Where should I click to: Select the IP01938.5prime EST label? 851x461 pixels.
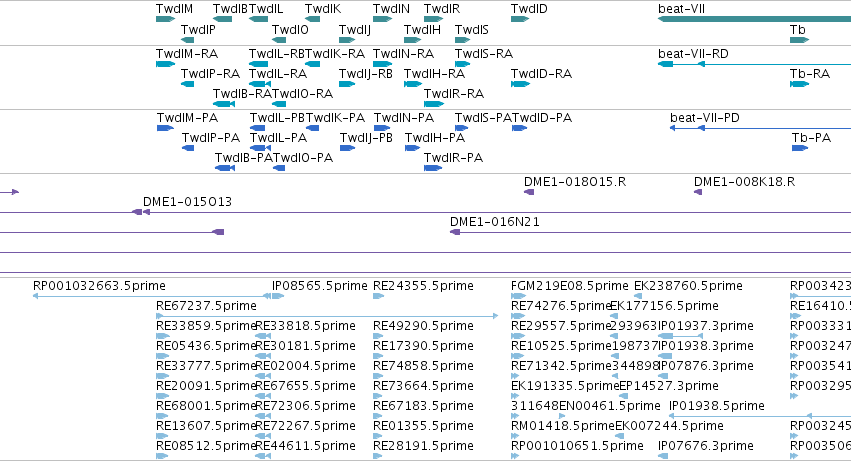click(716, 406)
